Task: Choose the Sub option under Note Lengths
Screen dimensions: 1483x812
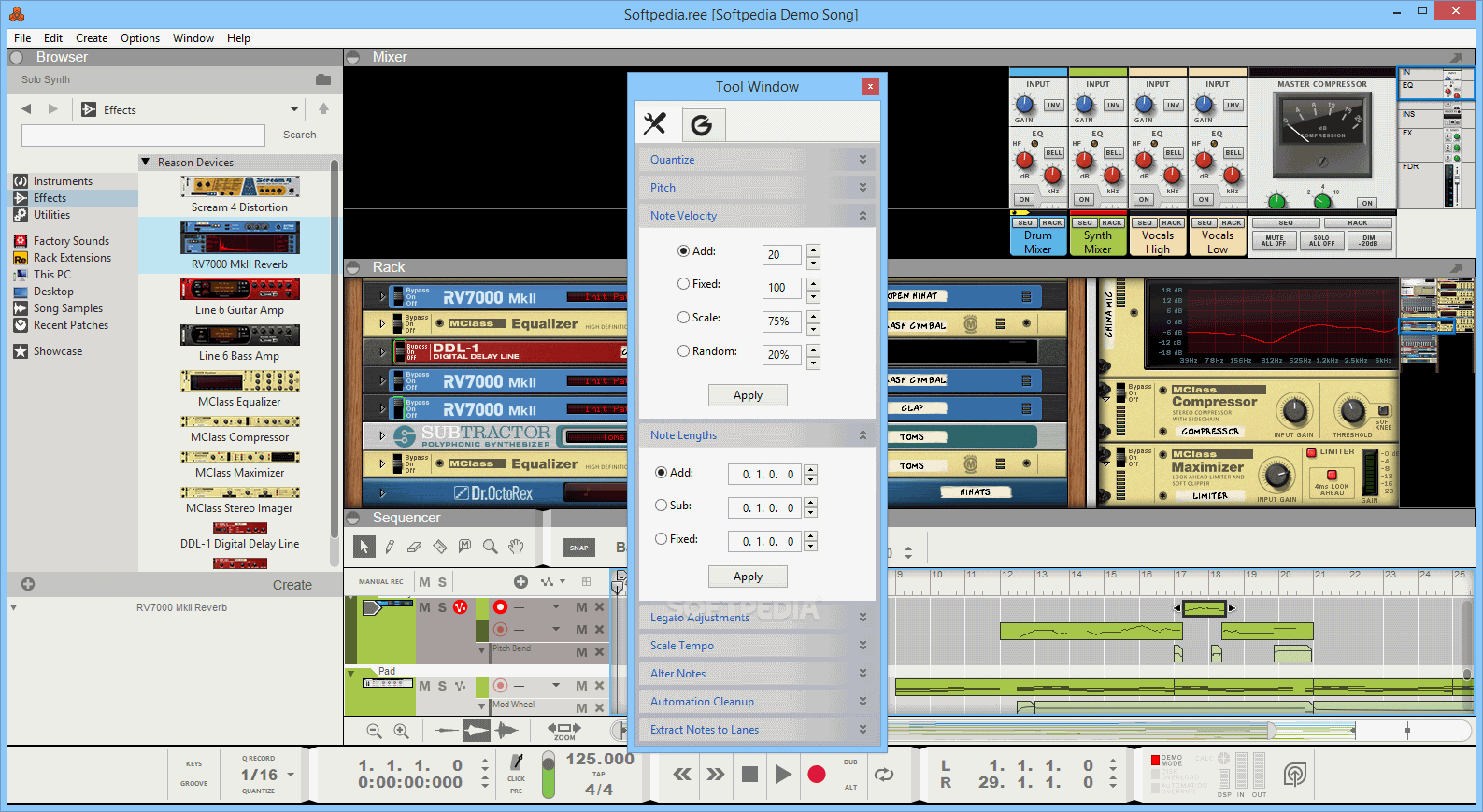Action: [x=662, y=506]
